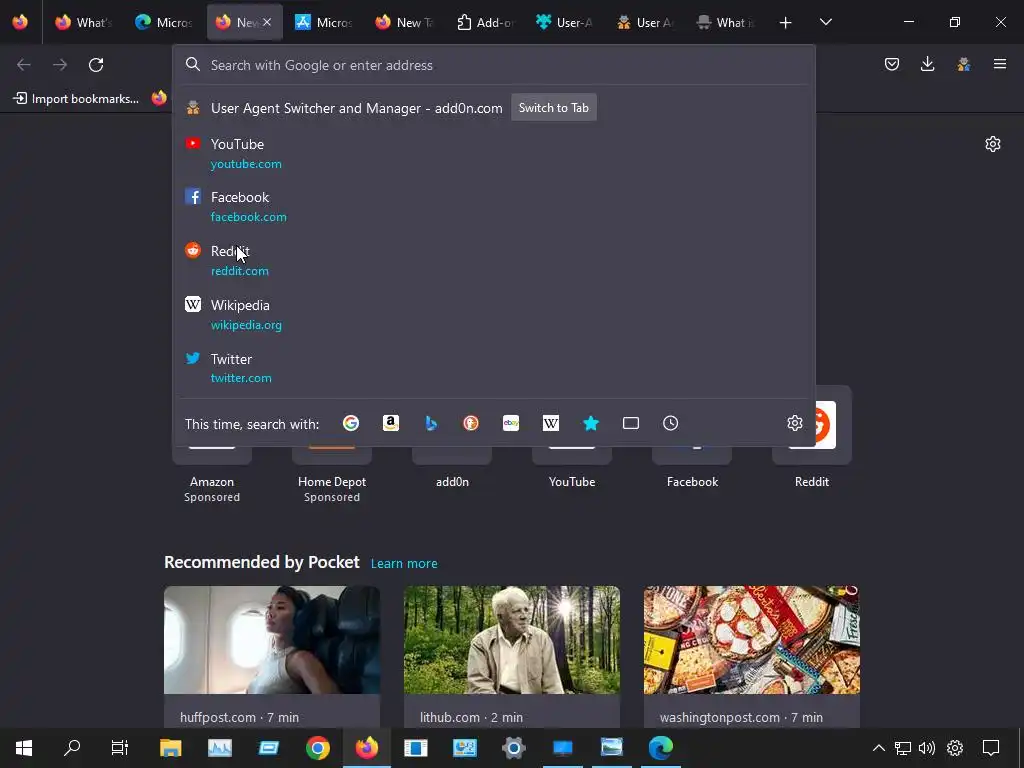The width and height of the screenshot is (1024, 768).
Task: Open search settings gear in dropdown
Action: pos(795,423)
